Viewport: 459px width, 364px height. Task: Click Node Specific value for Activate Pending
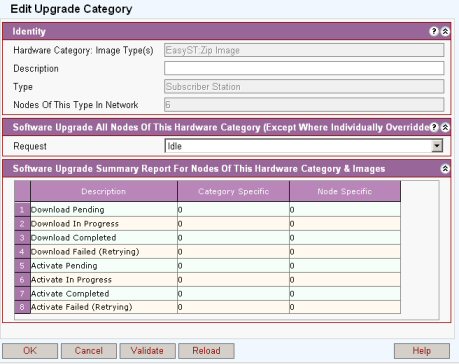point(345,266)
